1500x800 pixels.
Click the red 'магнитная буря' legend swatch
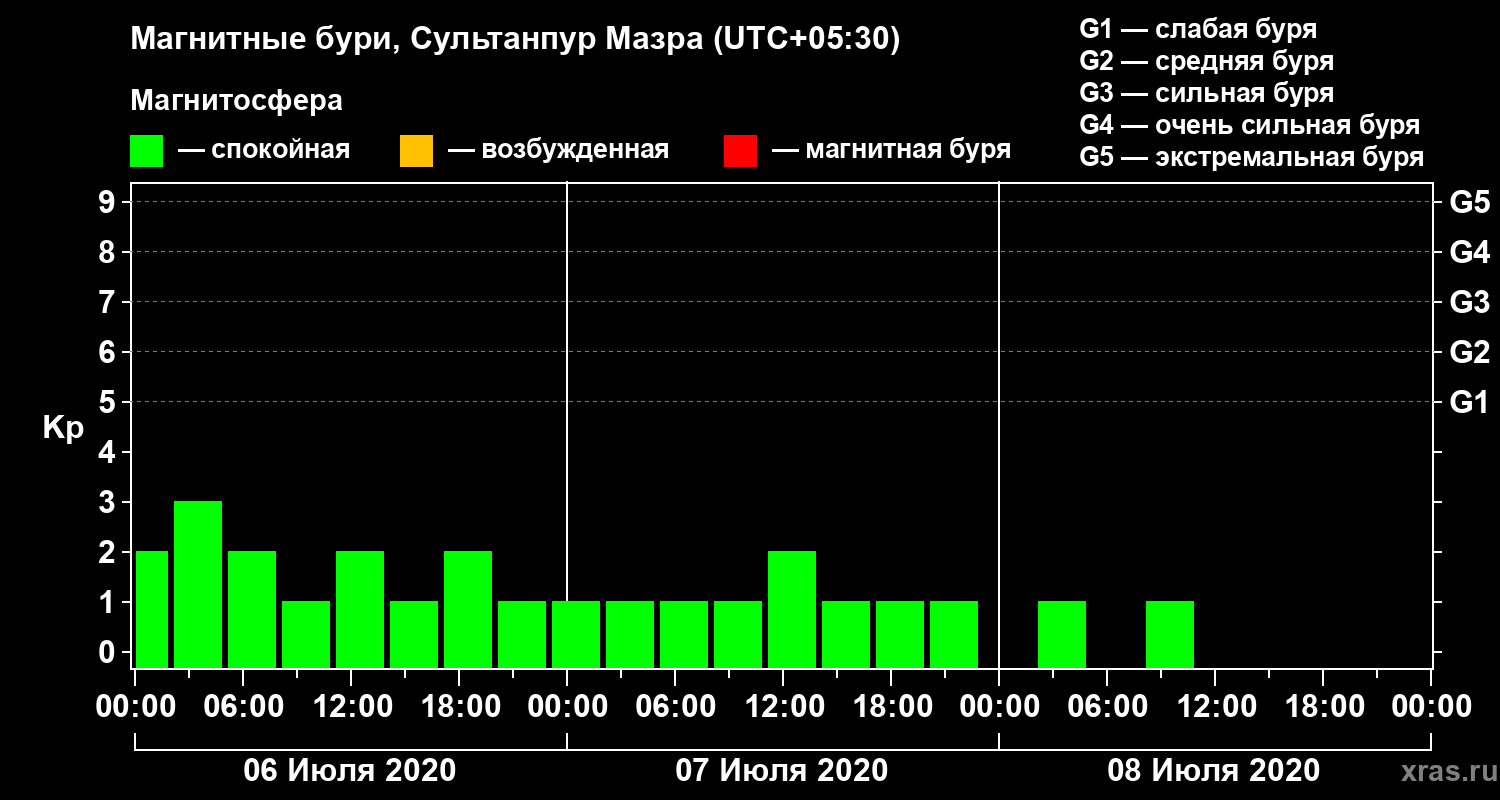[x=740, y=151]
